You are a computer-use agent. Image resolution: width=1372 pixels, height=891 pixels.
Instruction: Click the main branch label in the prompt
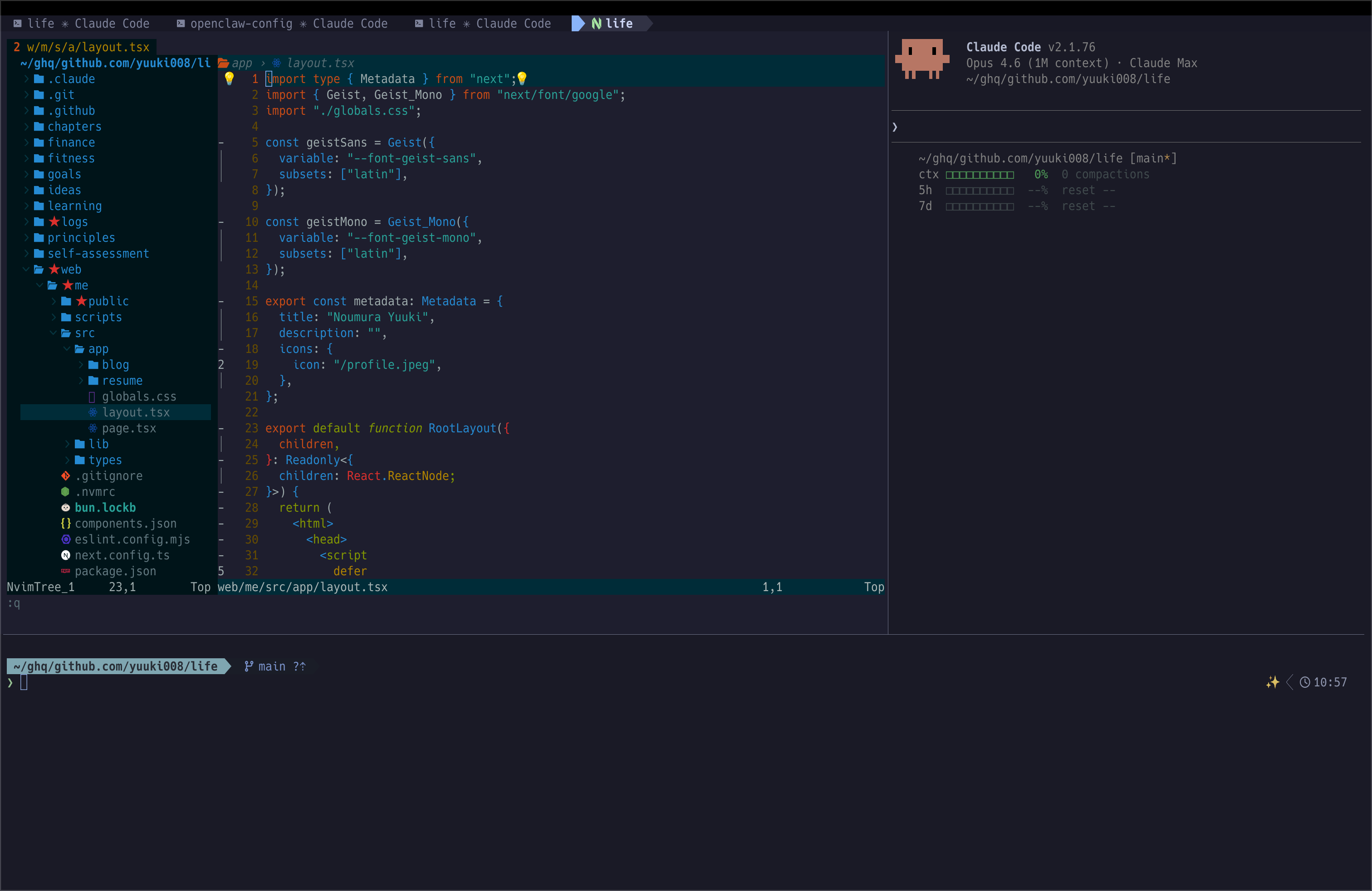(x=271, y=666)
